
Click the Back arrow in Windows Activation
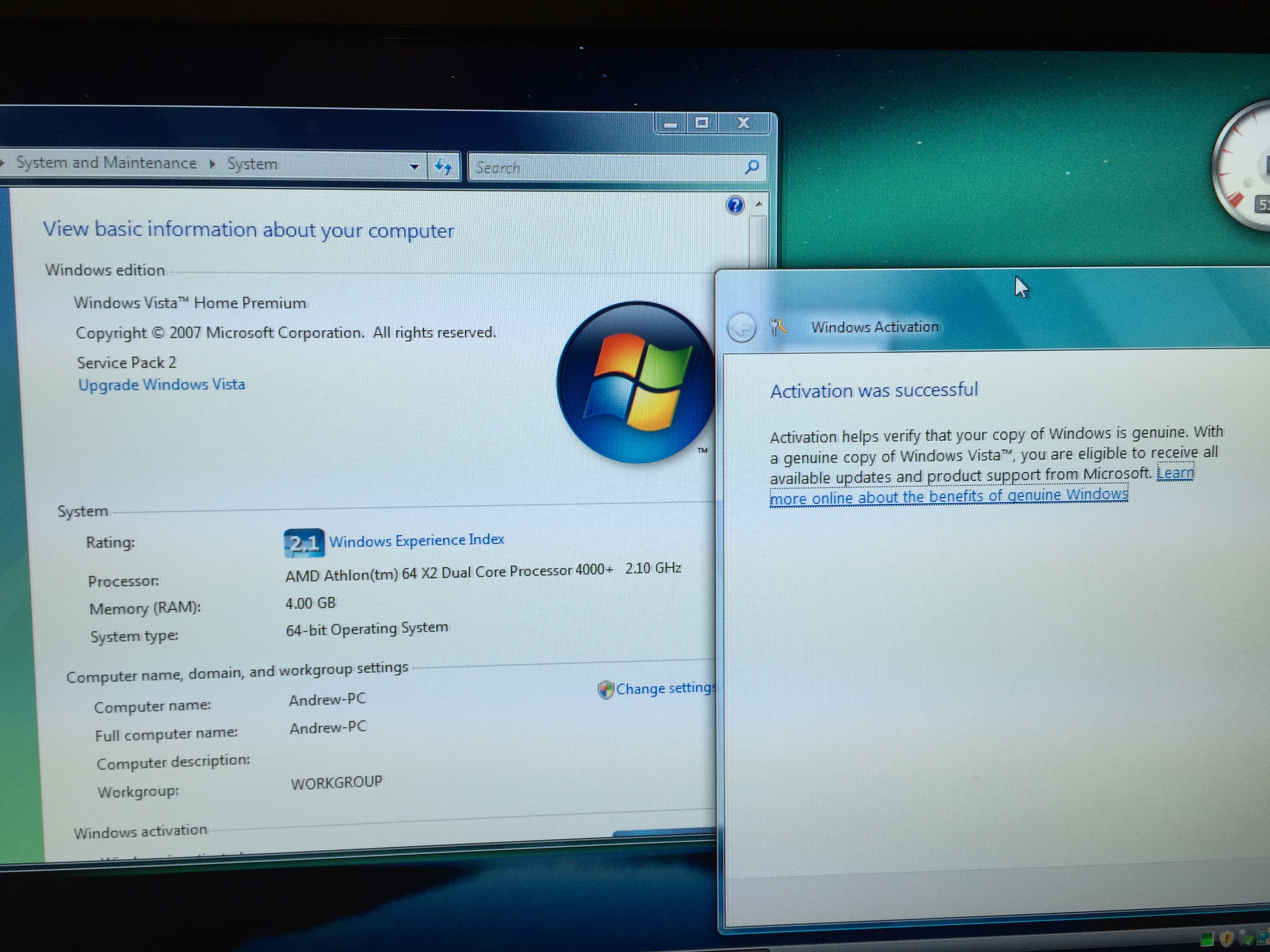(741, 328)
